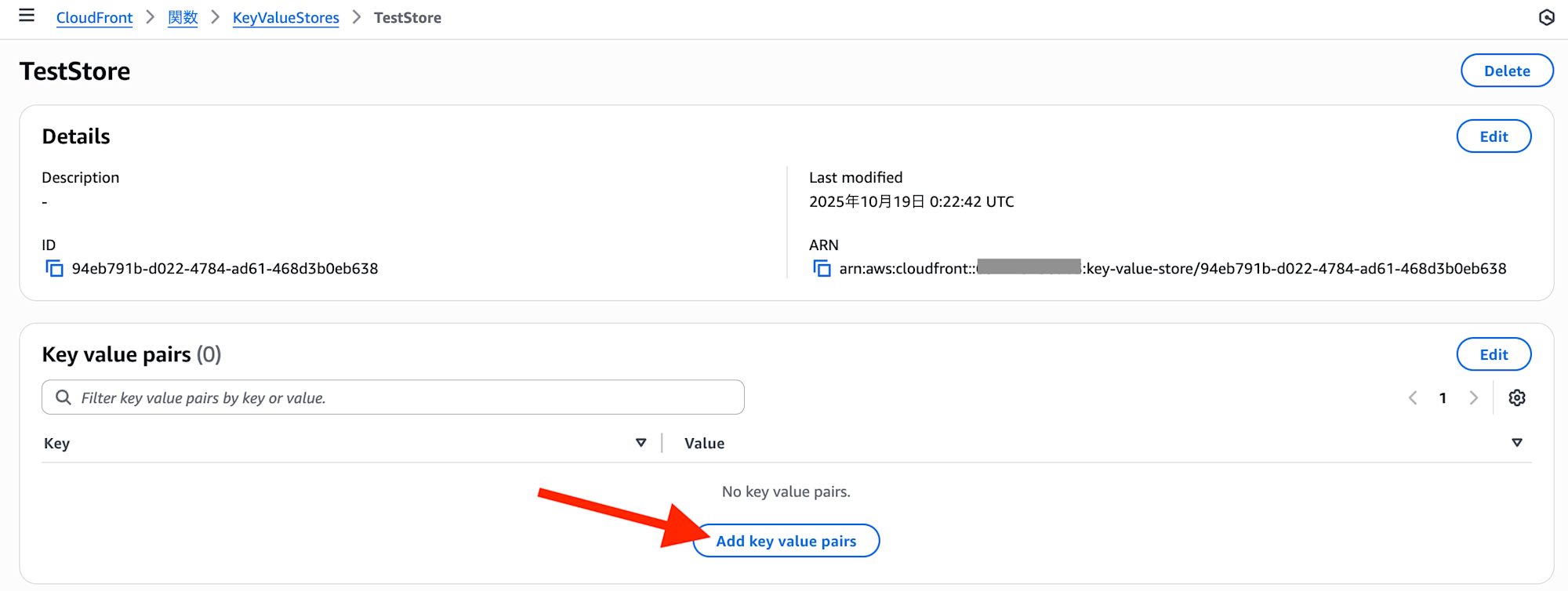Edit the Key value pairs section
This screenshot has height=591, width=1568.
[x=1493, y=354]
